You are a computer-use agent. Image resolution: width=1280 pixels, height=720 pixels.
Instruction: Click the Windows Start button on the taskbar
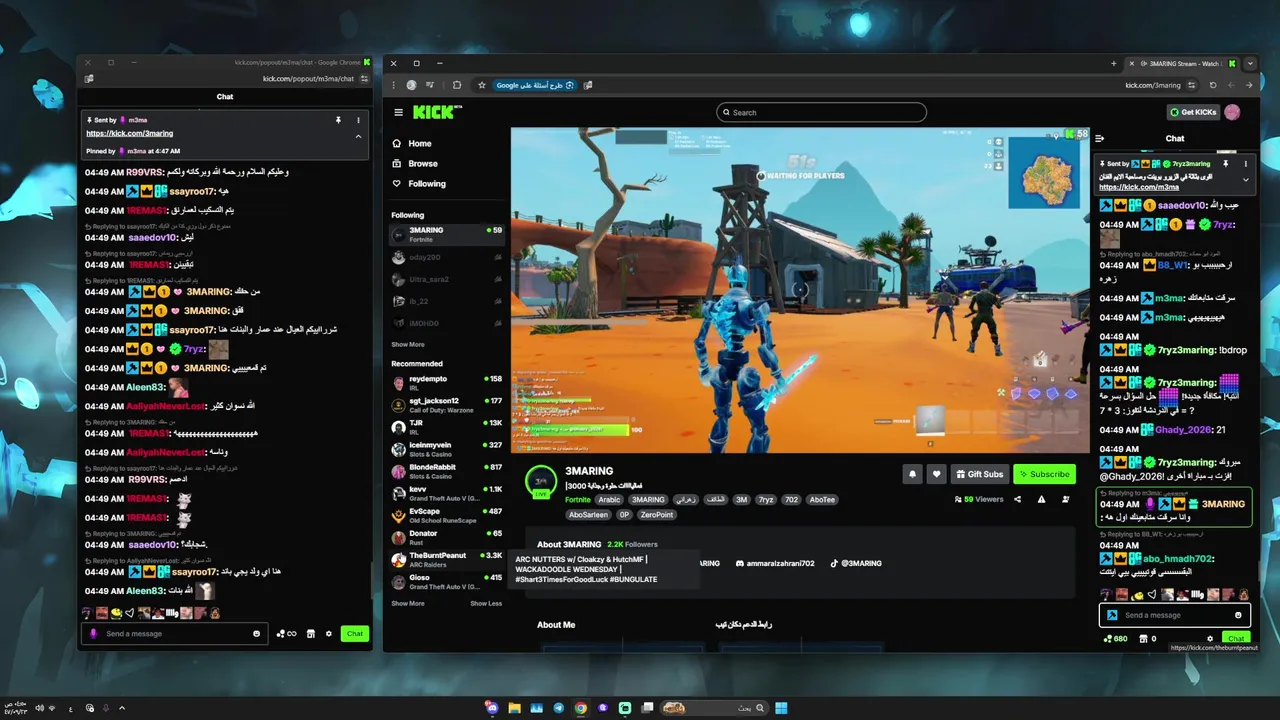pos(781,708)
